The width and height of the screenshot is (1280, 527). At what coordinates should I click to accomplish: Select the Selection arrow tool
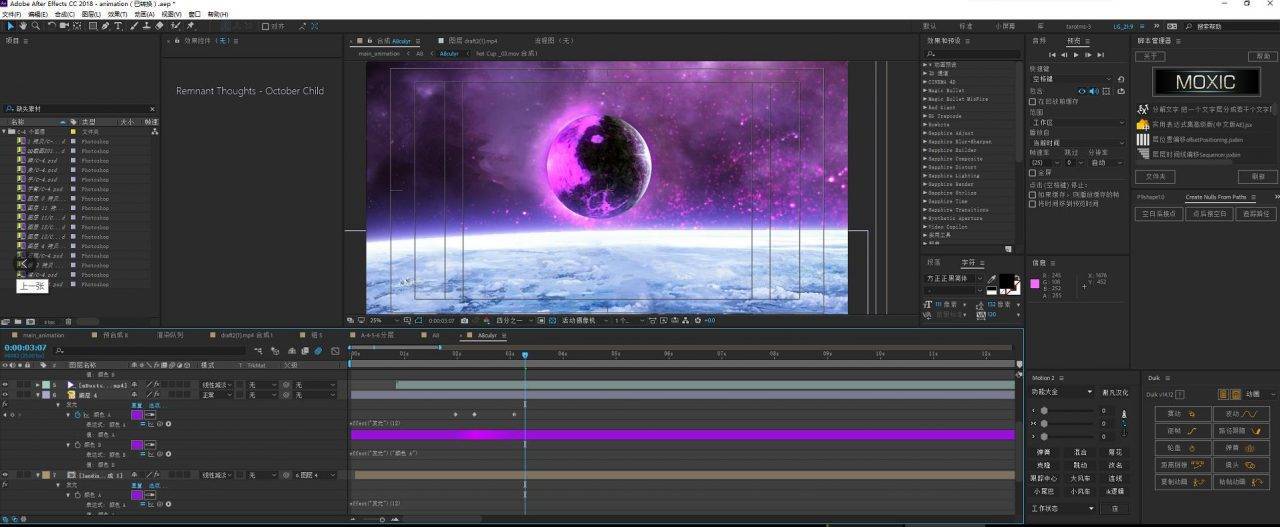[10, 26]
